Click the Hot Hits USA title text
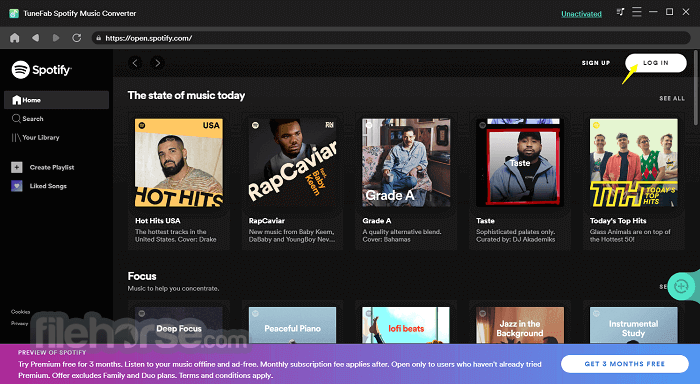This screenshot has width=700, height=384. (158, 221)
